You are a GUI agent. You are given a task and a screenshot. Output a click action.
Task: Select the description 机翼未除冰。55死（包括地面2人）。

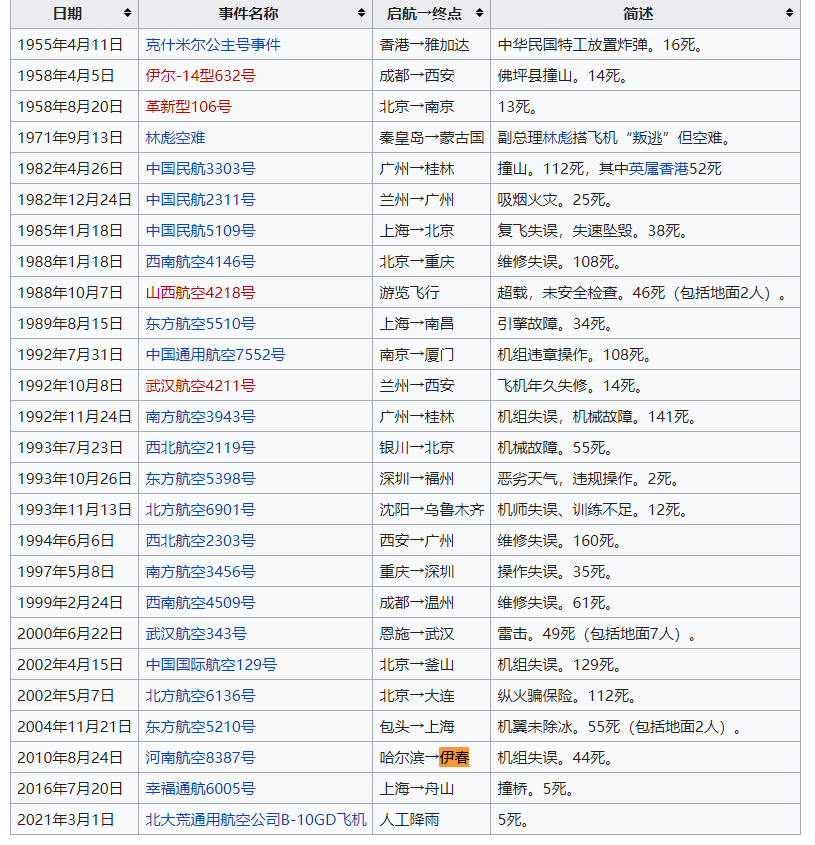[645, 726]
